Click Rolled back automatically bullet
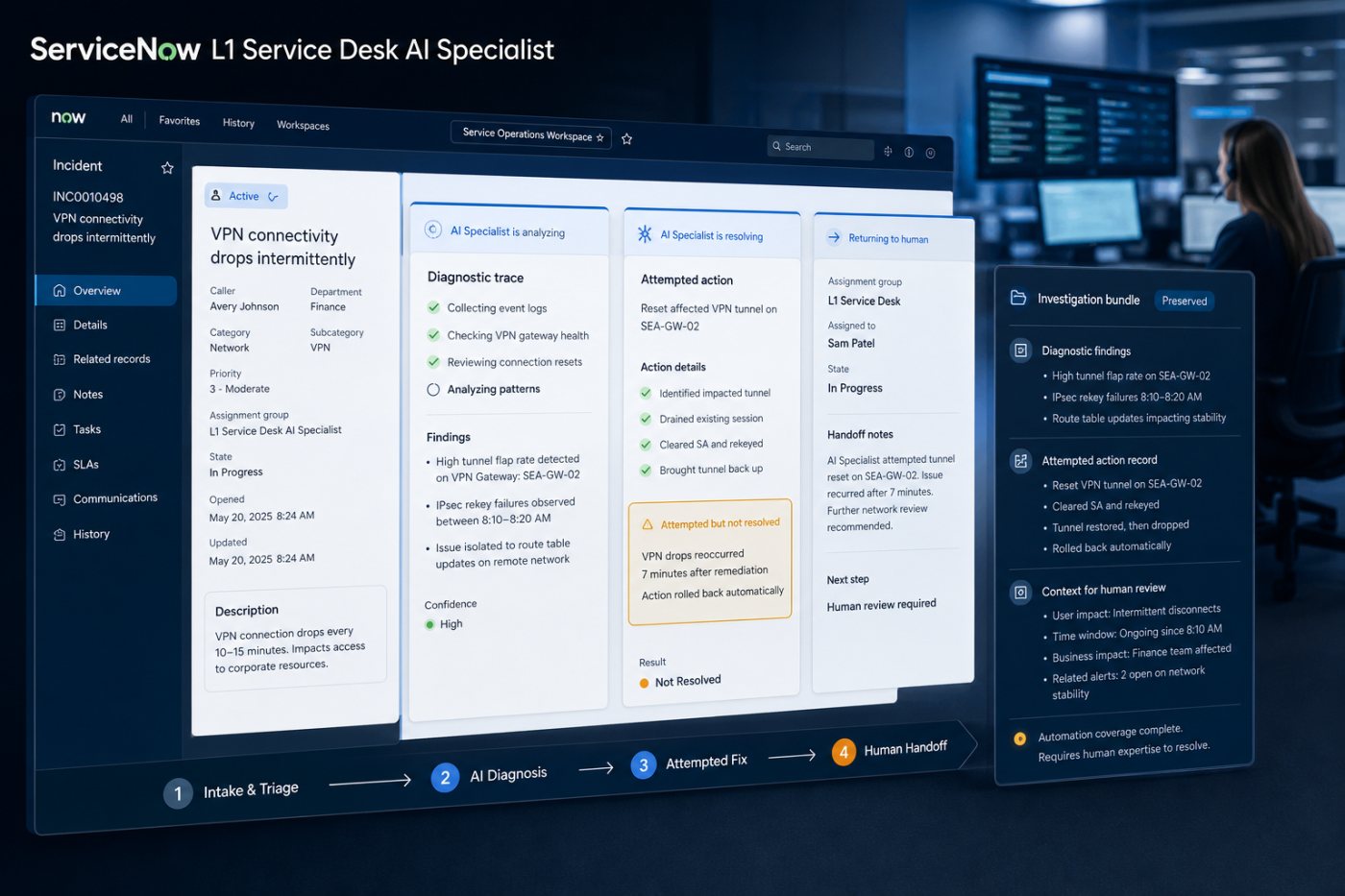This screenshot has width=1345, height=896. click(1111, 547)
